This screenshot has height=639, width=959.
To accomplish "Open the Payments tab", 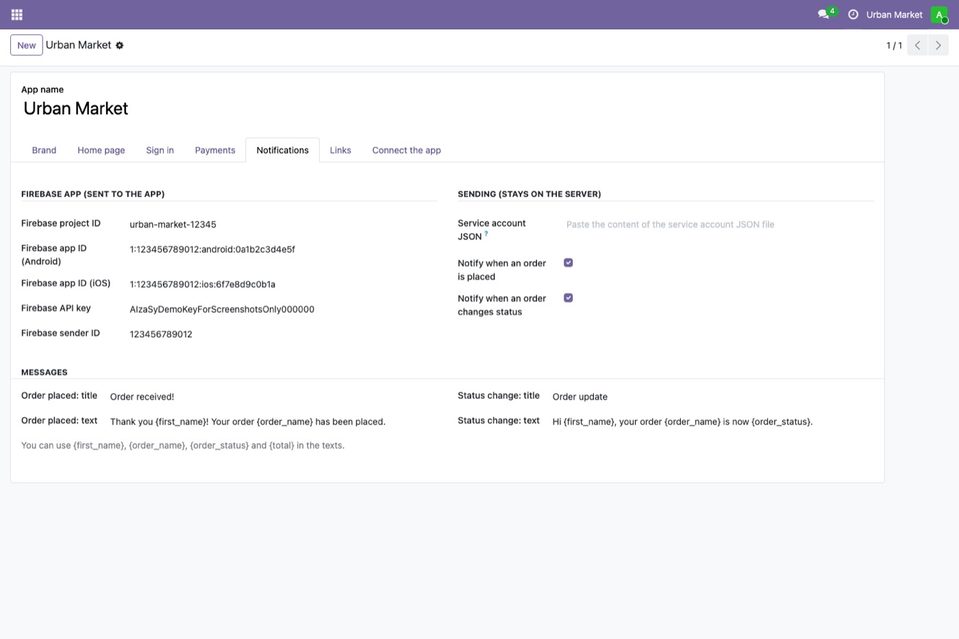I will tap(215, 150).
